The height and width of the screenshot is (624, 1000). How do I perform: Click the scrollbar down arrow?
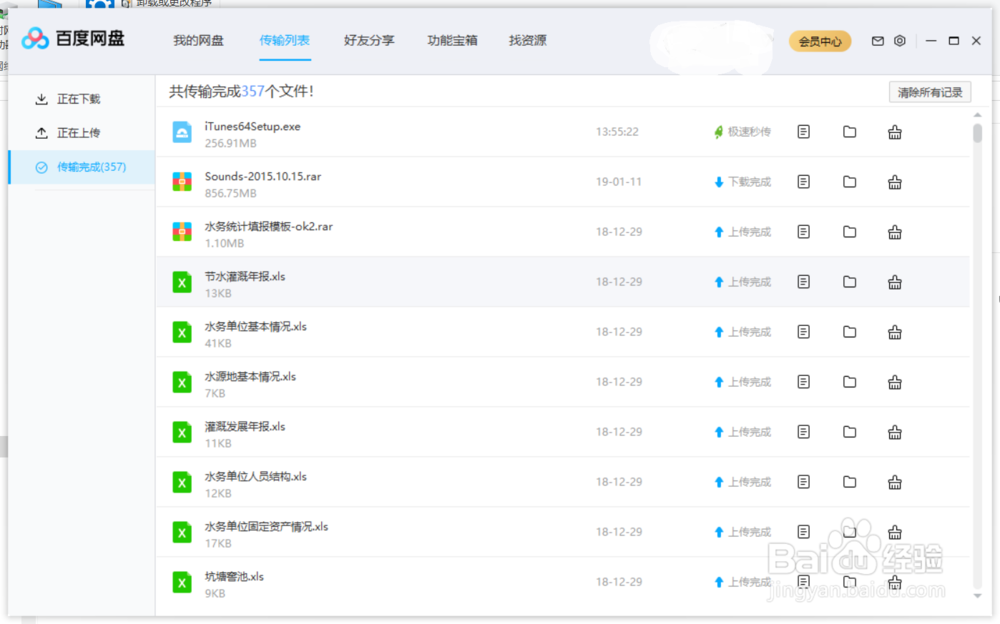point(977,596)
